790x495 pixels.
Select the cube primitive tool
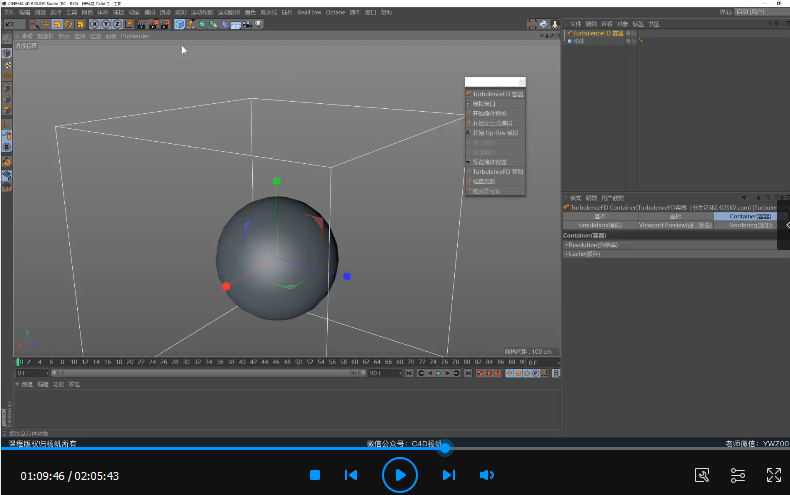click(180, 23)
